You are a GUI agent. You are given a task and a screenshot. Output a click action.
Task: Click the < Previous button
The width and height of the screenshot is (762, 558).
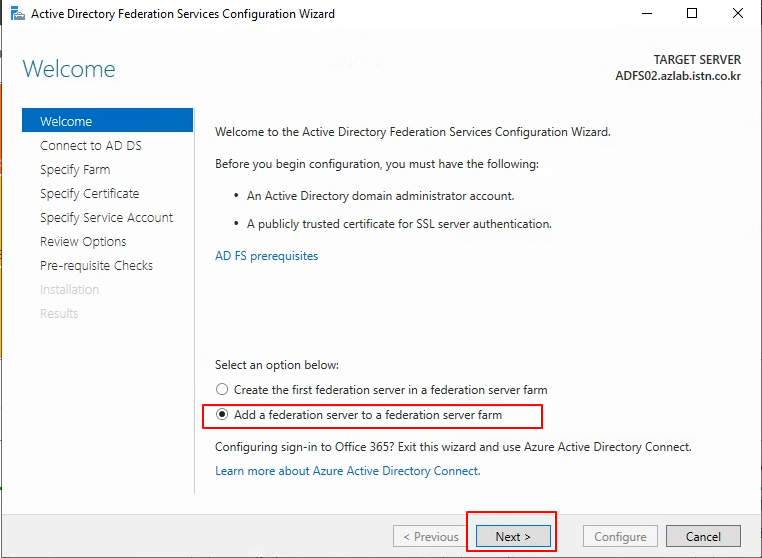click(x=431, y=536)
